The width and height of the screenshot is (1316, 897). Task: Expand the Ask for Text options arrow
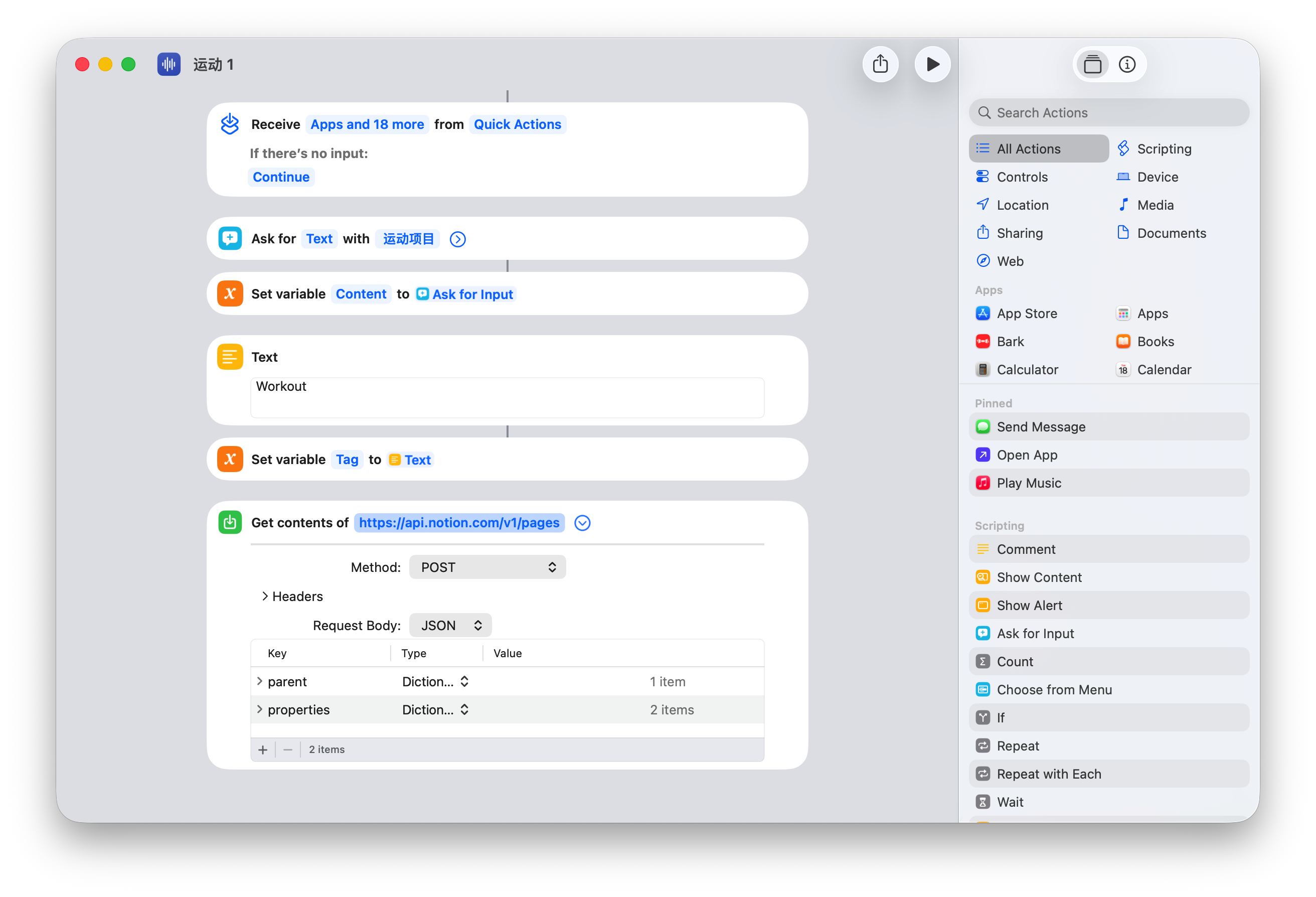[457, 239]
